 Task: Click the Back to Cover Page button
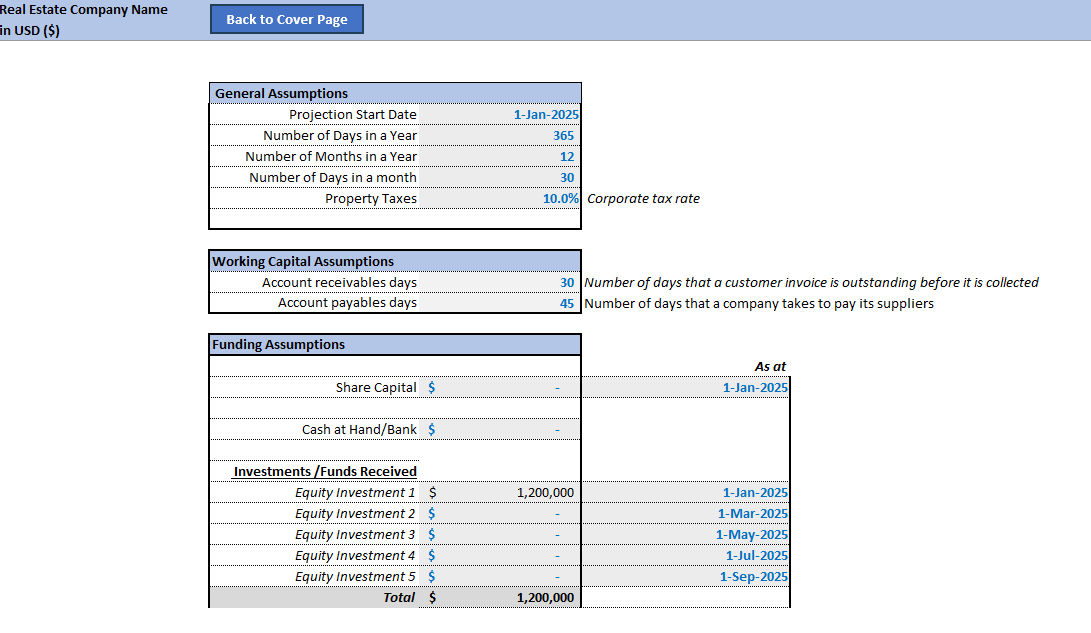point(286,18)
